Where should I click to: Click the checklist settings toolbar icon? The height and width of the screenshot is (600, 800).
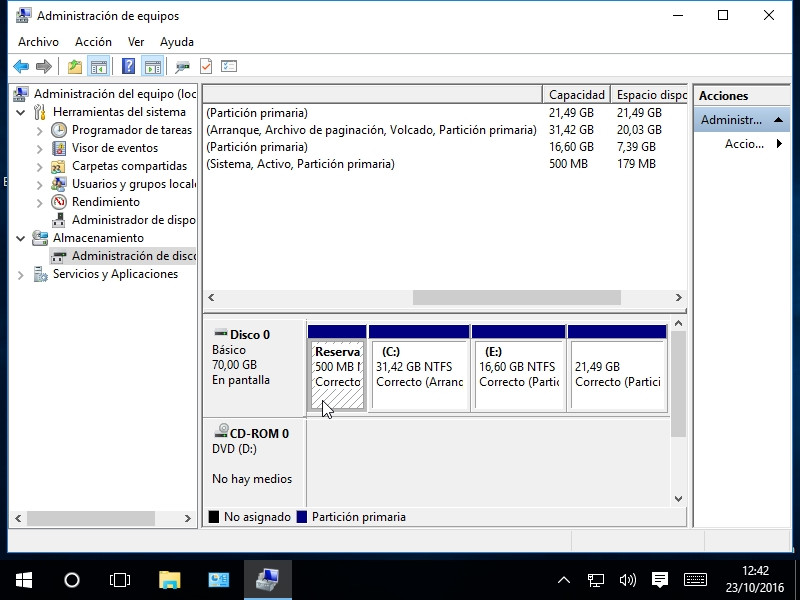(x=229, y=67)
